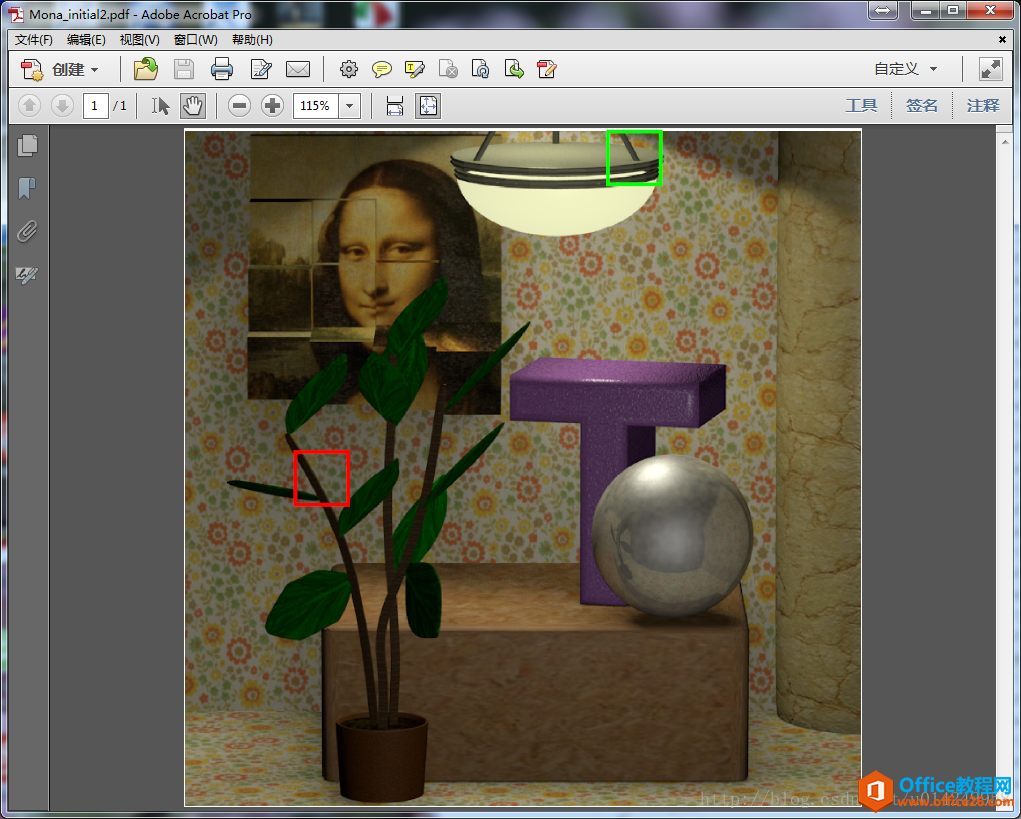Open a file with the folder icon
This screenshot has height=819, width=1021.
tap(146, 69)
